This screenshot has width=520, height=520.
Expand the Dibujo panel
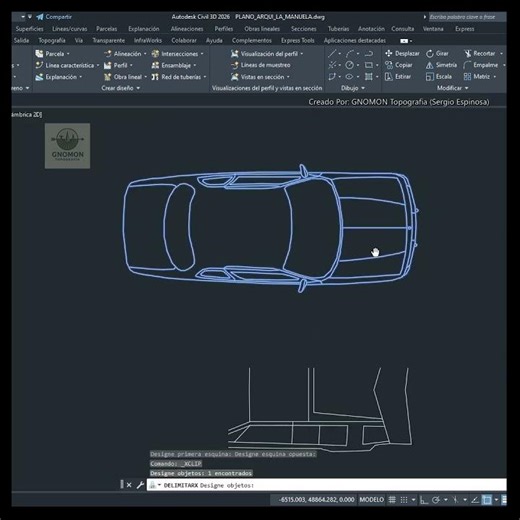coord(353,88)
